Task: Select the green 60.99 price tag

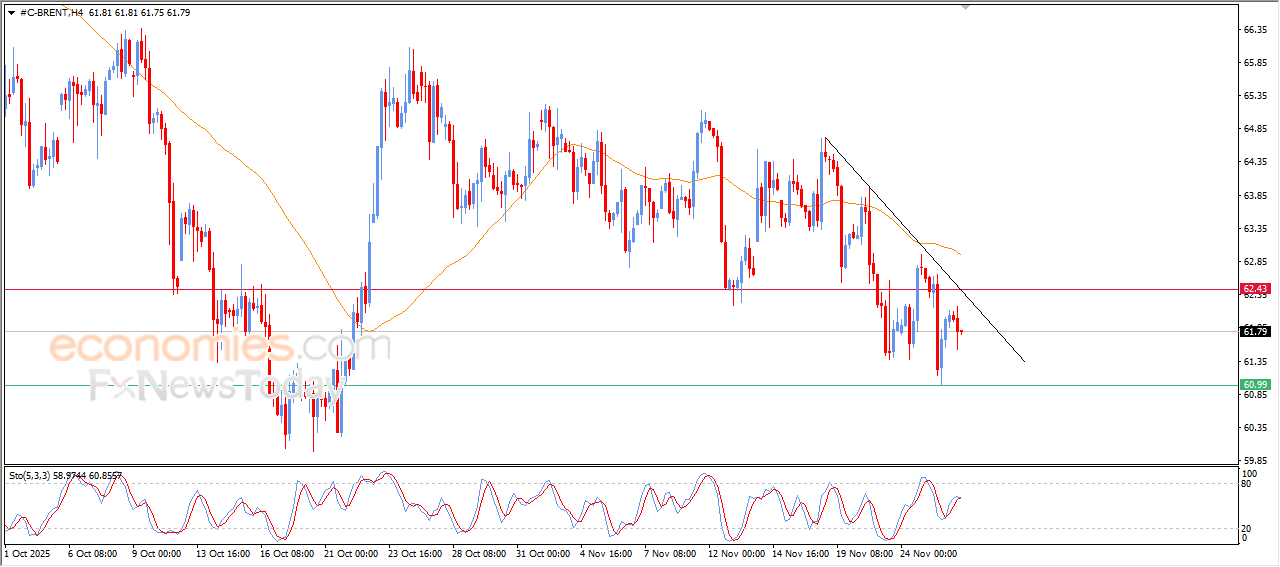Action: point(1255,385)
